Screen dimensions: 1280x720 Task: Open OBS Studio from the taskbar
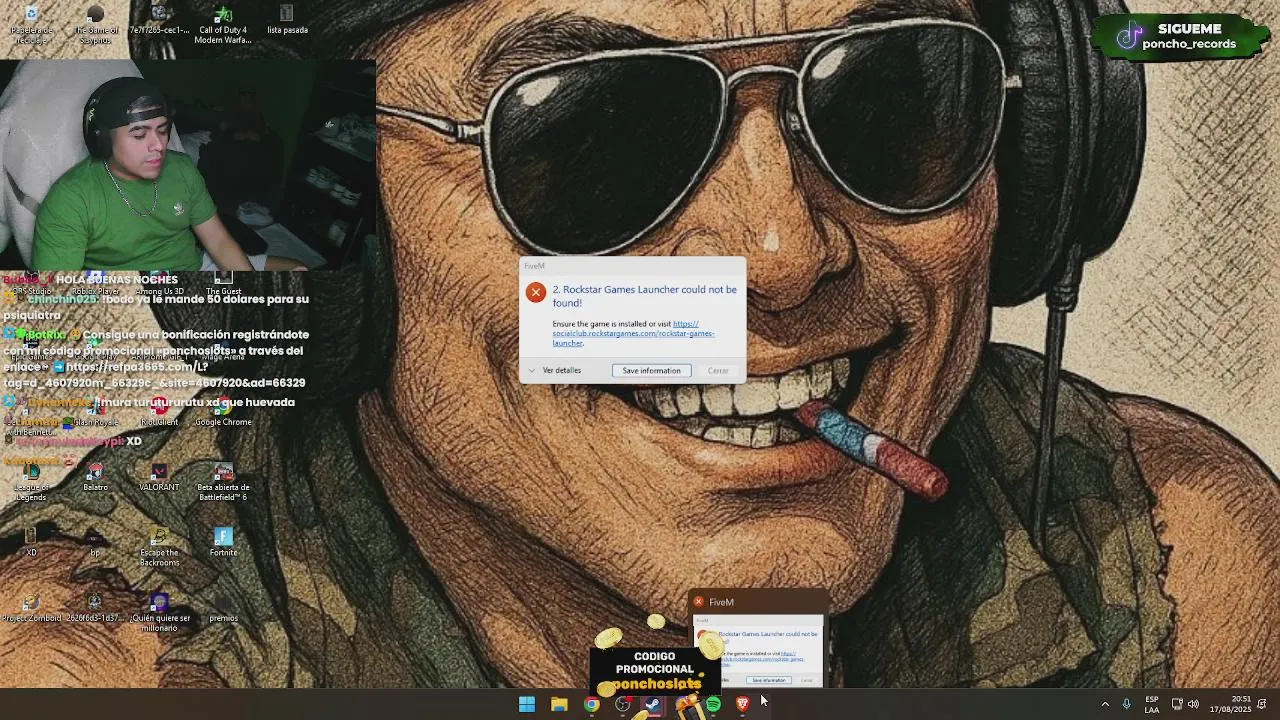[623, 704]
